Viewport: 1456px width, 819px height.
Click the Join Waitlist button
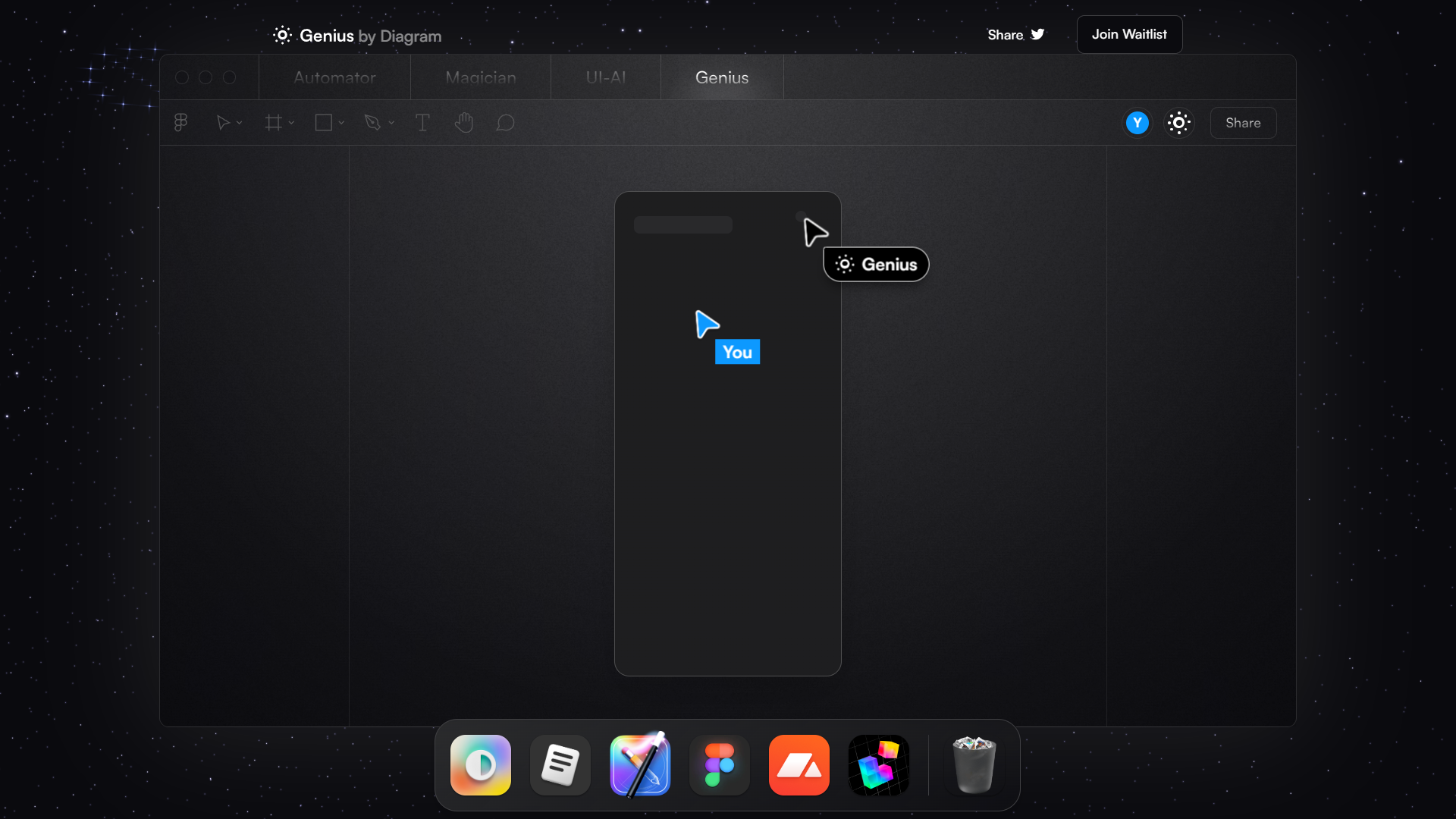click(x=1129, y=34)
